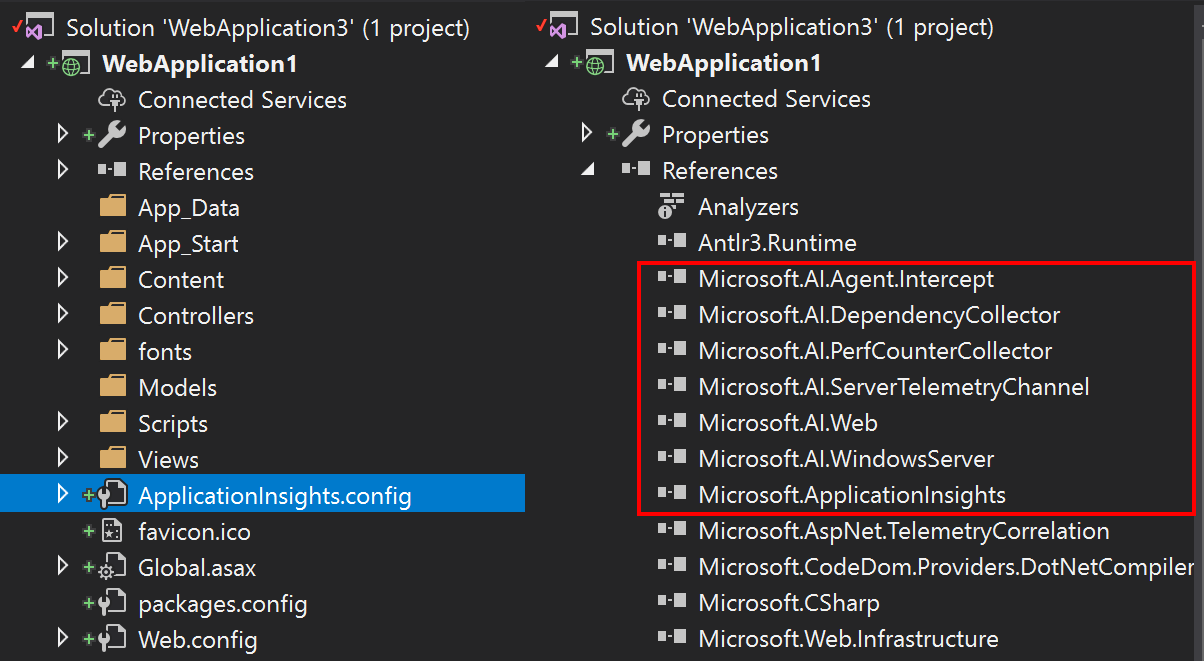Click the Global.asax gear file icon
This screenshot has height=661, width=1204.
tap(112, 568)
